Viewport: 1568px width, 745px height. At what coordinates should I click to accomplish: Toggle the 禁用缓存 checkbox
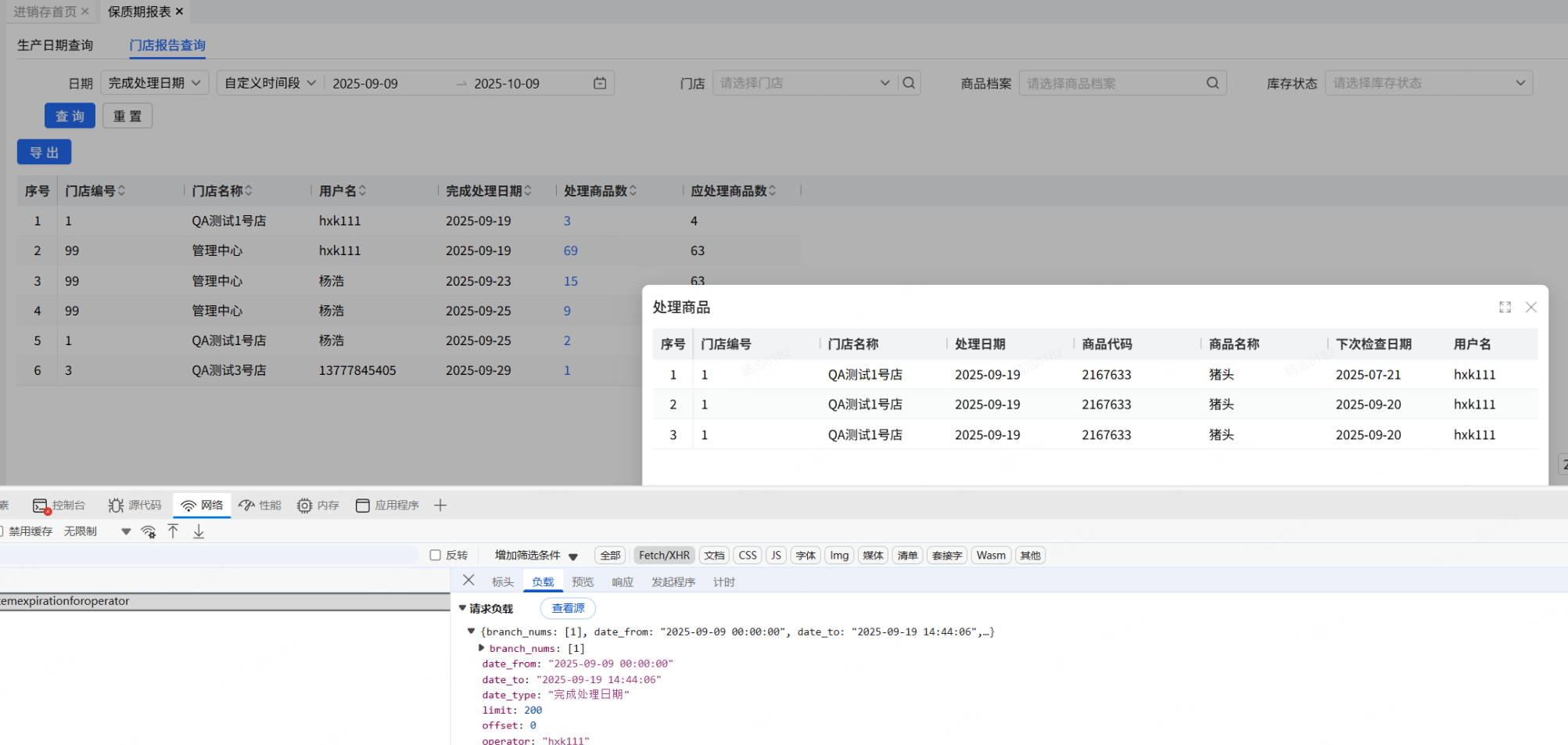[2, 531]
